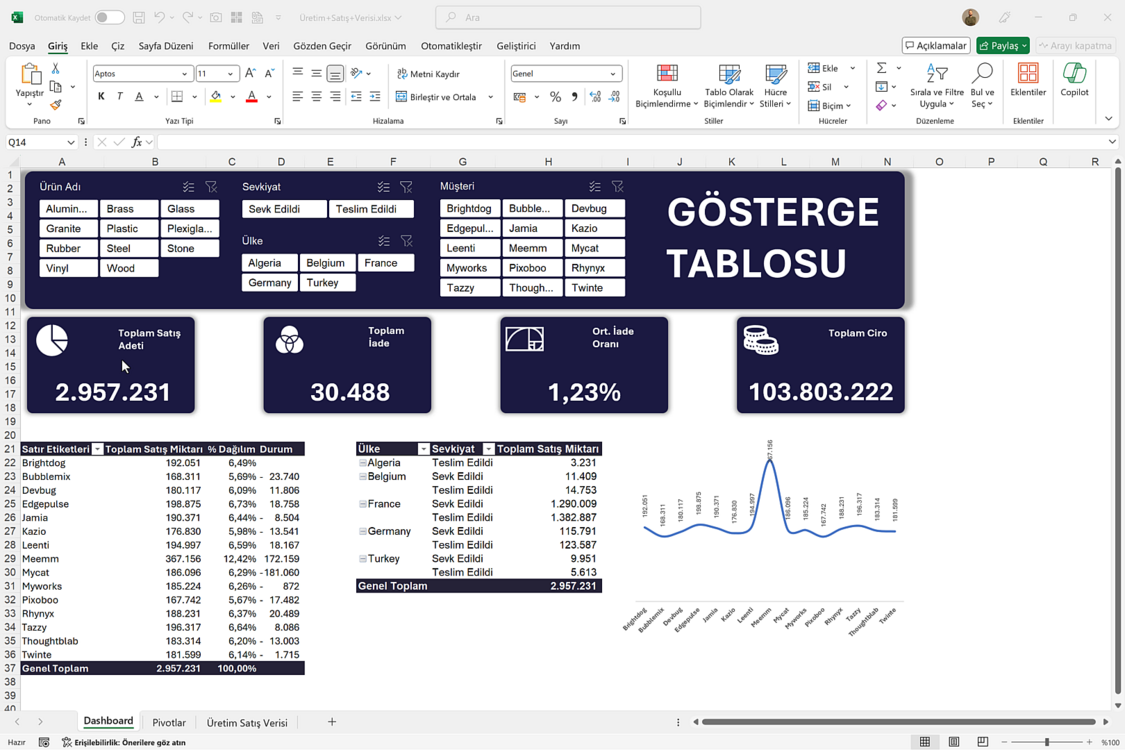Click the formula bar input

633,142
